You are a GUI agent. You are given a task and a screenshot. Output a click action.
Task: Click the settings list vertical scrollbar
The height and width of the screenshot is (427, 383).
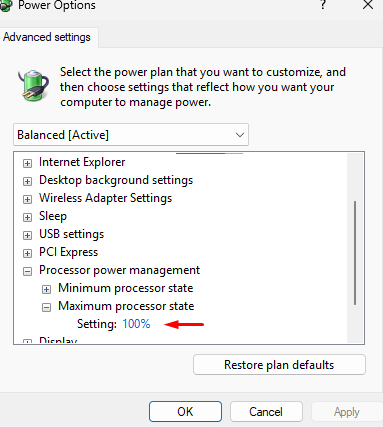pyautogui.click(x=355, y=253)
